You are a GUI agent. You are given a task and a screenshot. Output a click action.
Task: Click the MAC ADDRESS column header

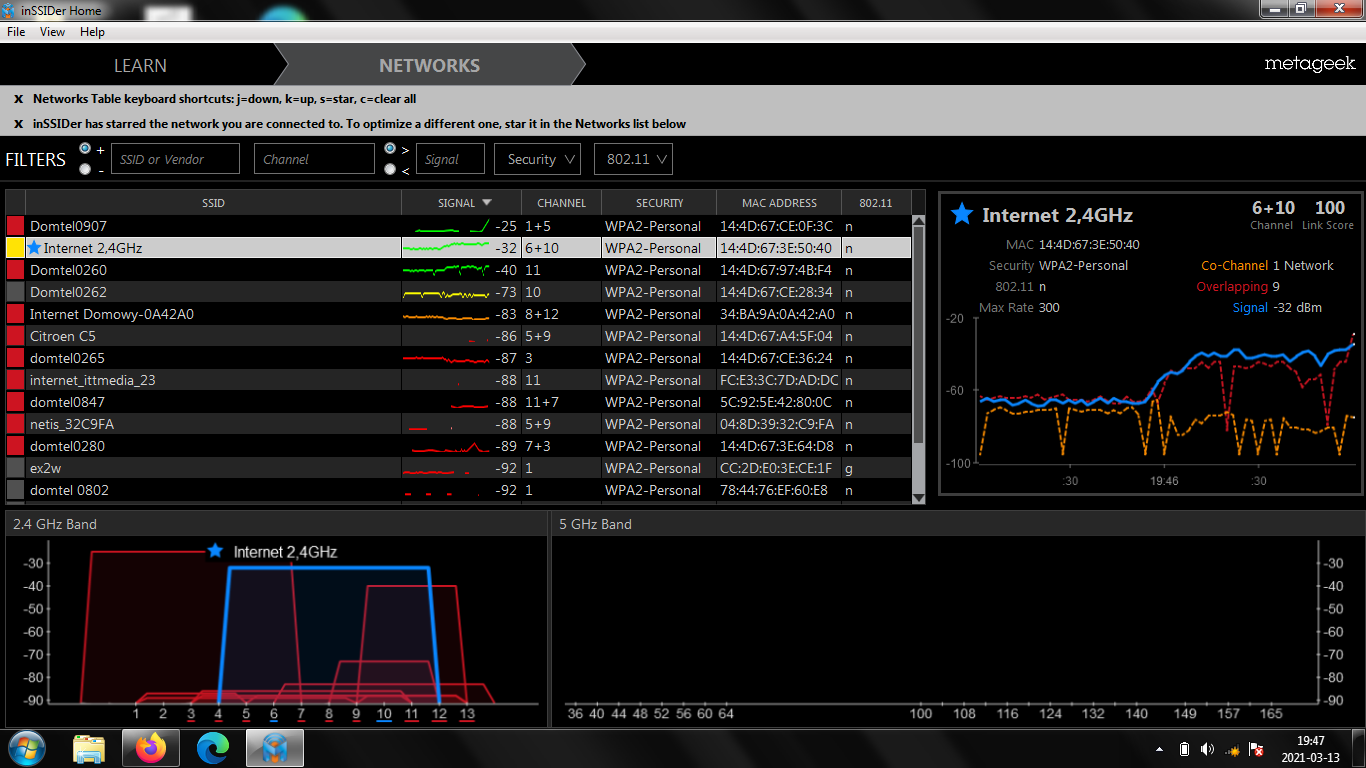[779, 202]
